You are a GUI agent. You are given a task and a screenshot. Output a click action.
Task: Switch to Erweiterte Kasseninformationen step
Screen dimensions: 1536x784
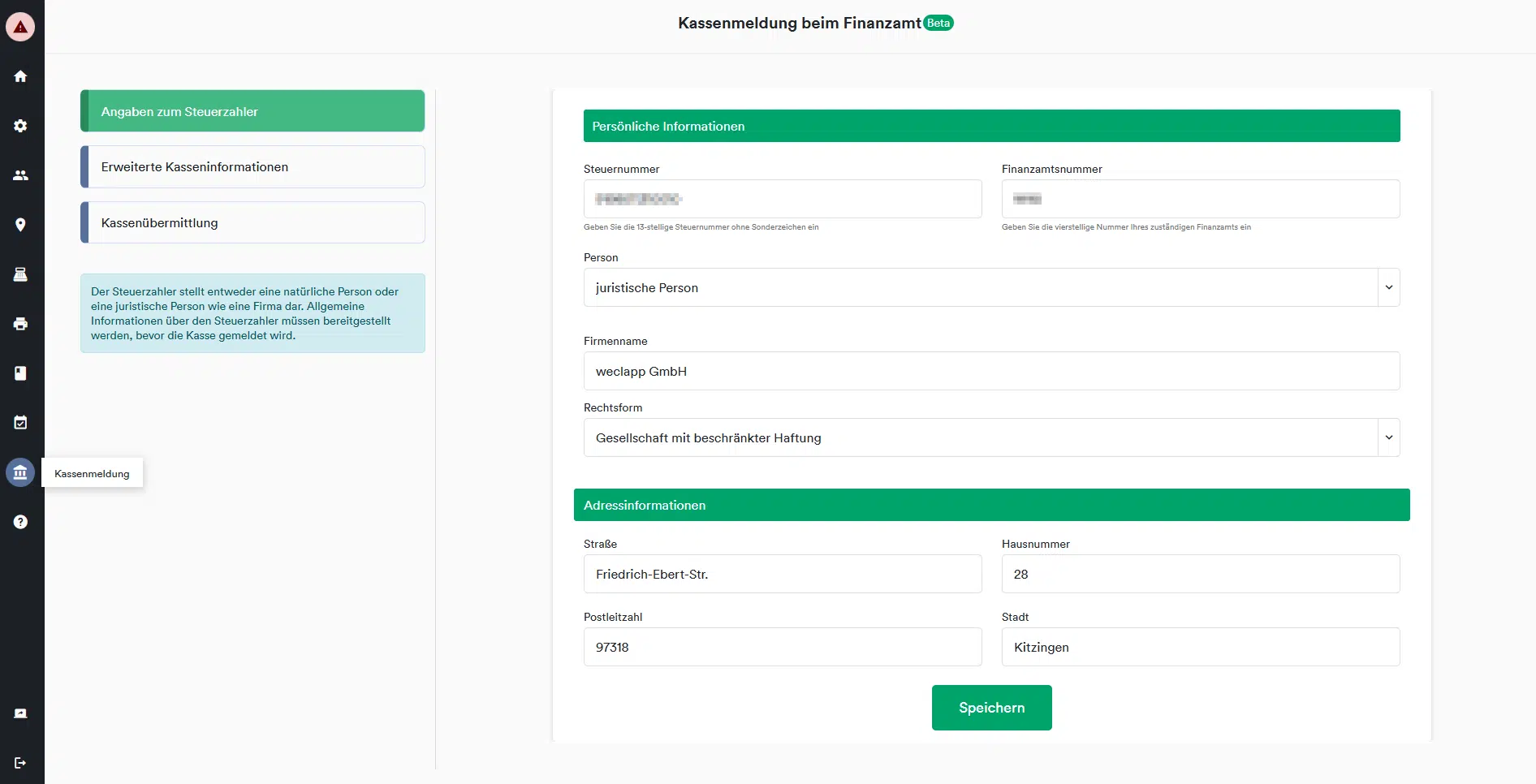coord(252,167)
